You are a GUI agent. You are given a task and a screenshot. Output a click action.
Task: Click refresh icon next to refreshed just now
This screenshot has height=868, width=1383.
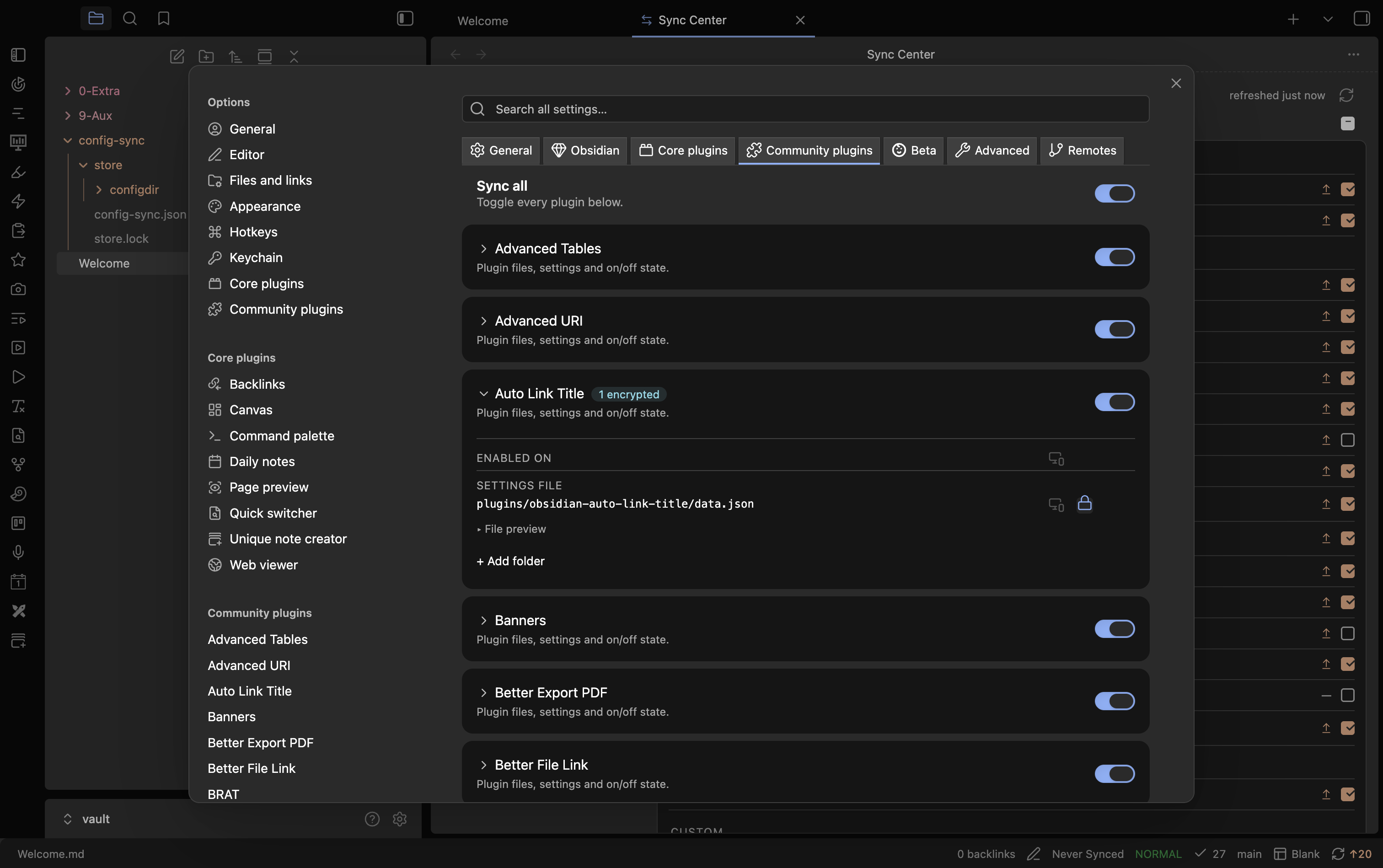1346,95
